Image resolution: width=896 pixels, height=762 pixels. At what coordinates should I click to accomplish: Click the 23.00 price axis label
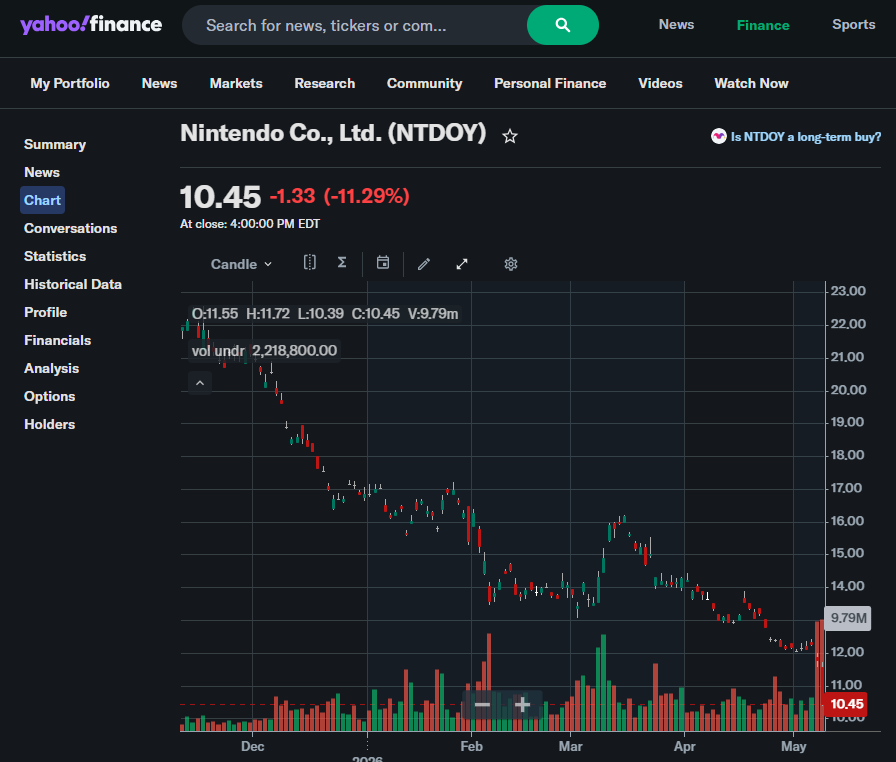[x=848, y=291]
